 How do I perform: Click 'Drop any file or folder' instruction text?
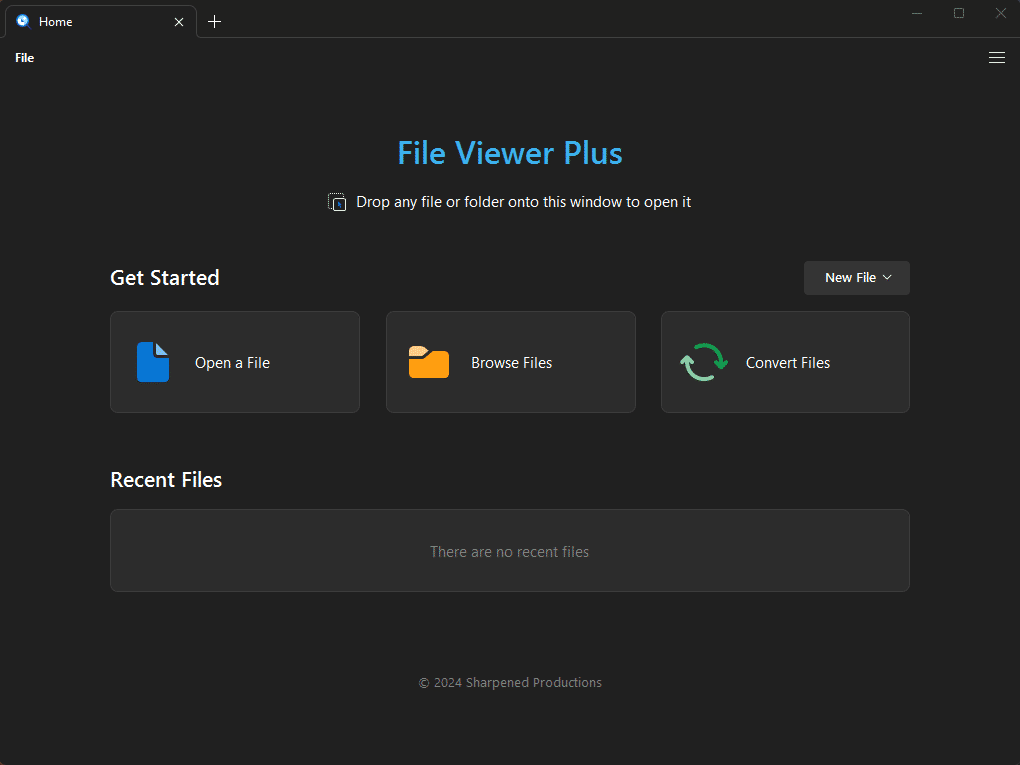[x=524, y=202]
